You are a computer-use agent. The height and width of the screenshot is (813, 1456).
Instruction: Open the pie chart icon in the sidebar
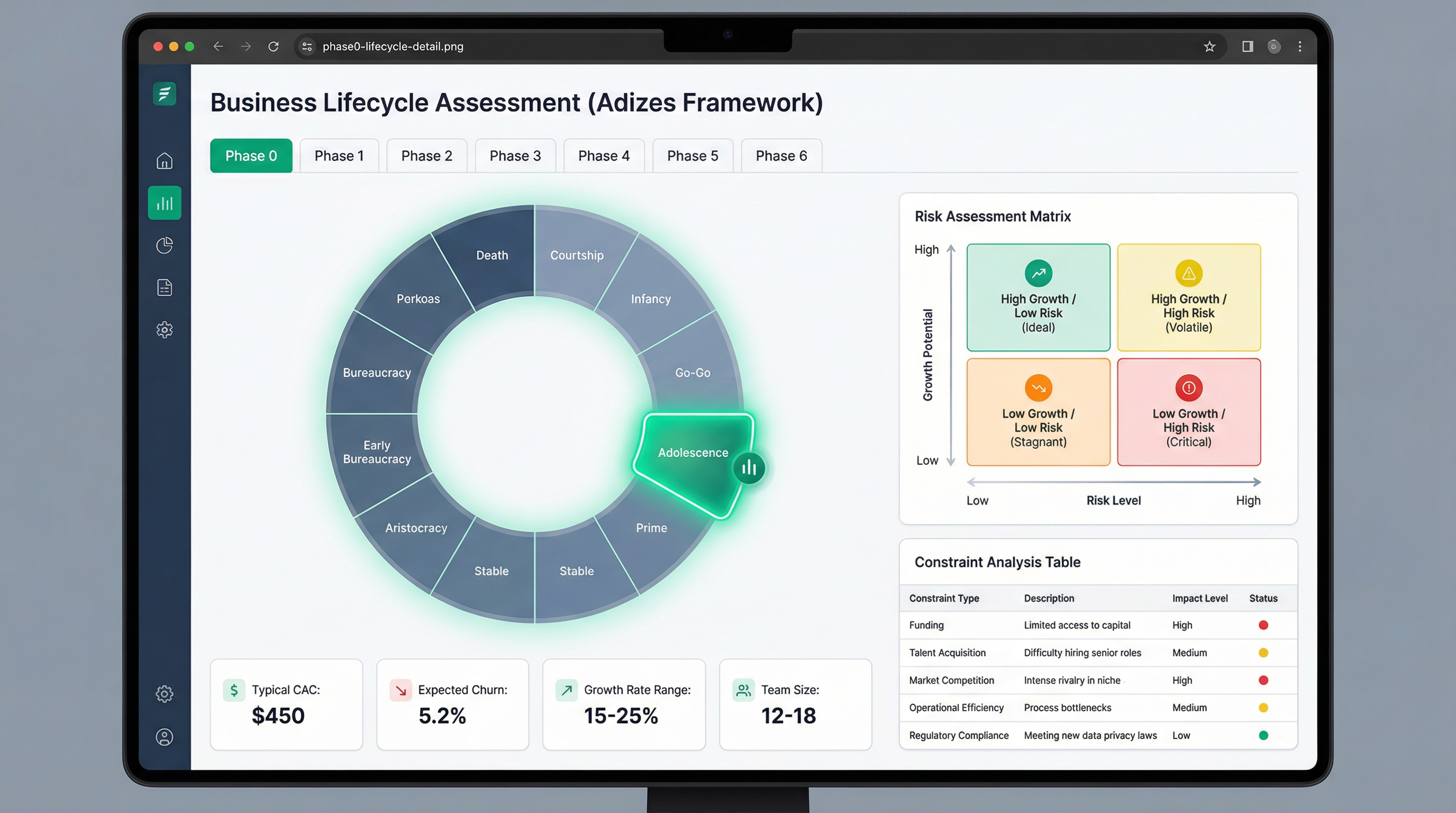(164, 245)
